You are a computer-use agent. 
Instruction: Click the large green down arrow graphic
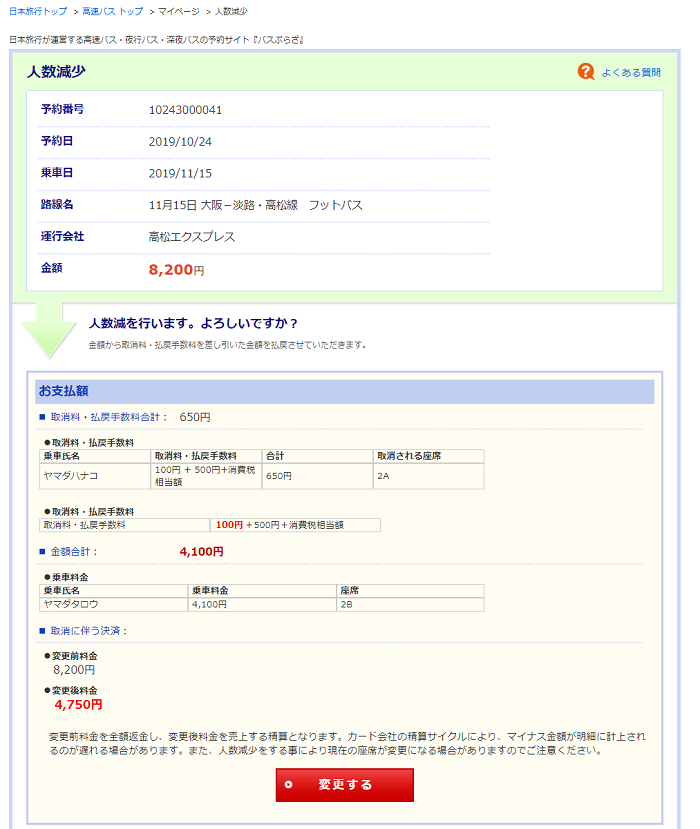48,328
